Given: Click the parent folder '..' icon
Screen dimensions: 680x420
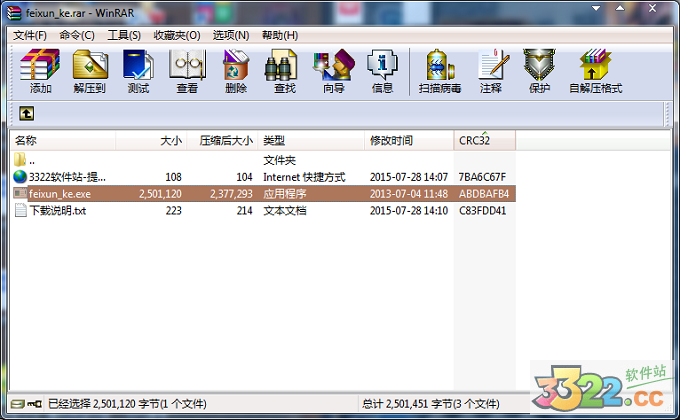Looking at the screenshot, I should (x=20, y=160).
